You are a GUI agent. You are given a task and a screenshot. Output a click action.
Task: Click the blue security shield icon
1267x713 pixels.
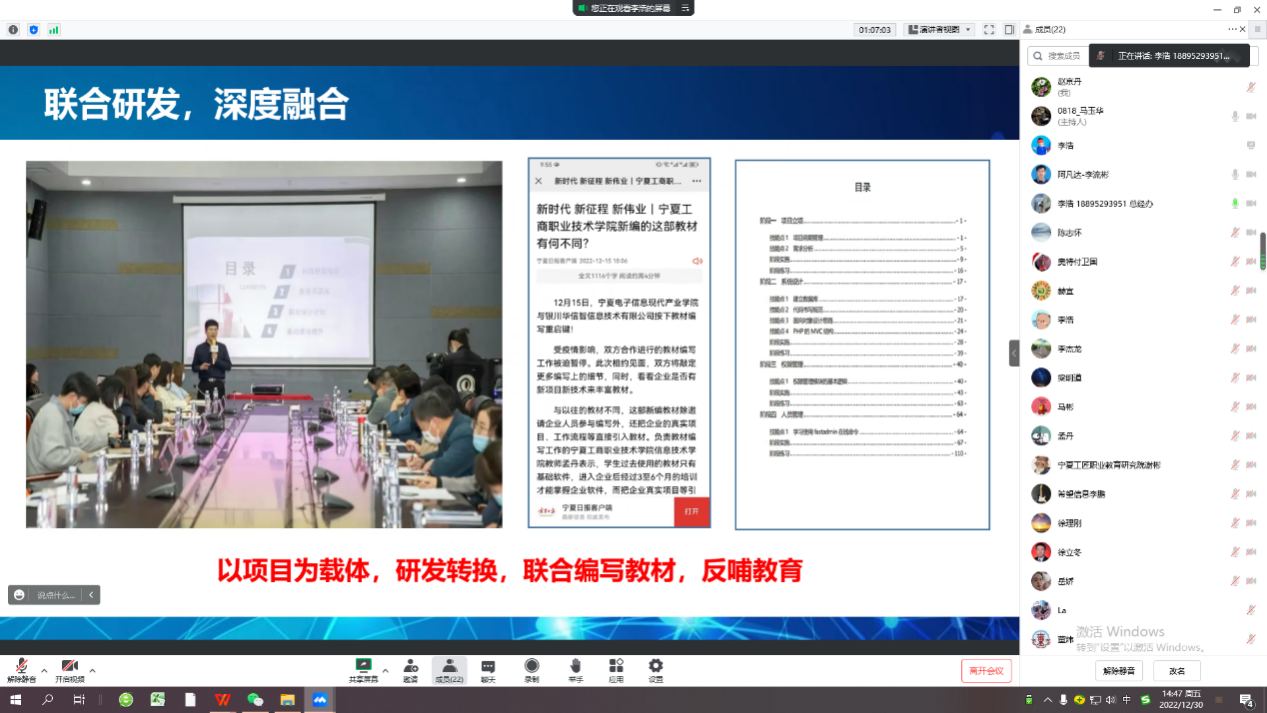point(33,30)
